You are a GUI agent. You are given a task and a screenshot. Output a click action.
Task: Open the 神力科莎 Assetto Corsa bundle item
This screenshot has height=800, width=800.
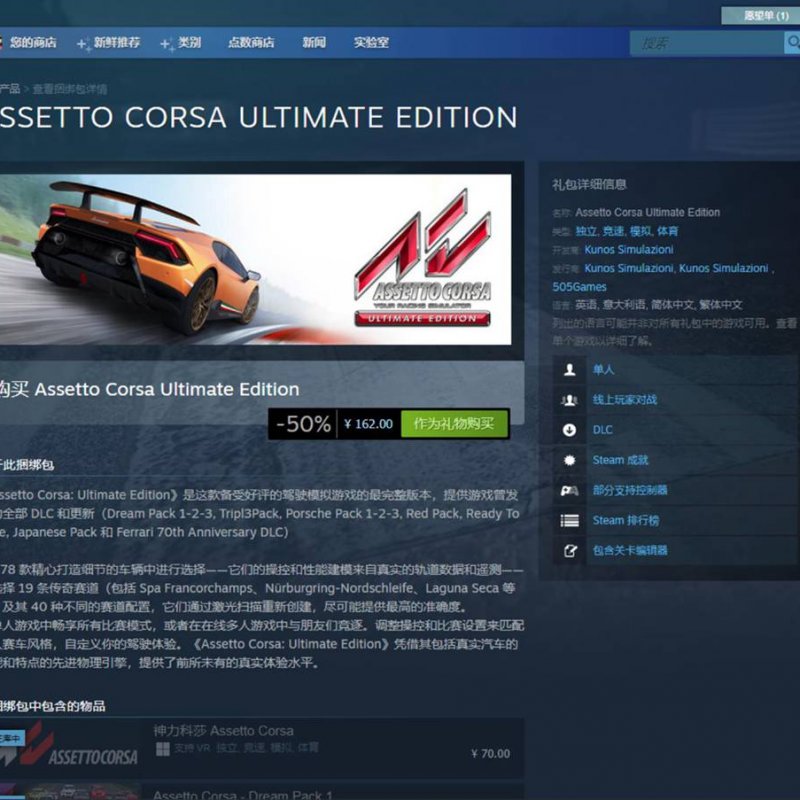coord(223,731)
